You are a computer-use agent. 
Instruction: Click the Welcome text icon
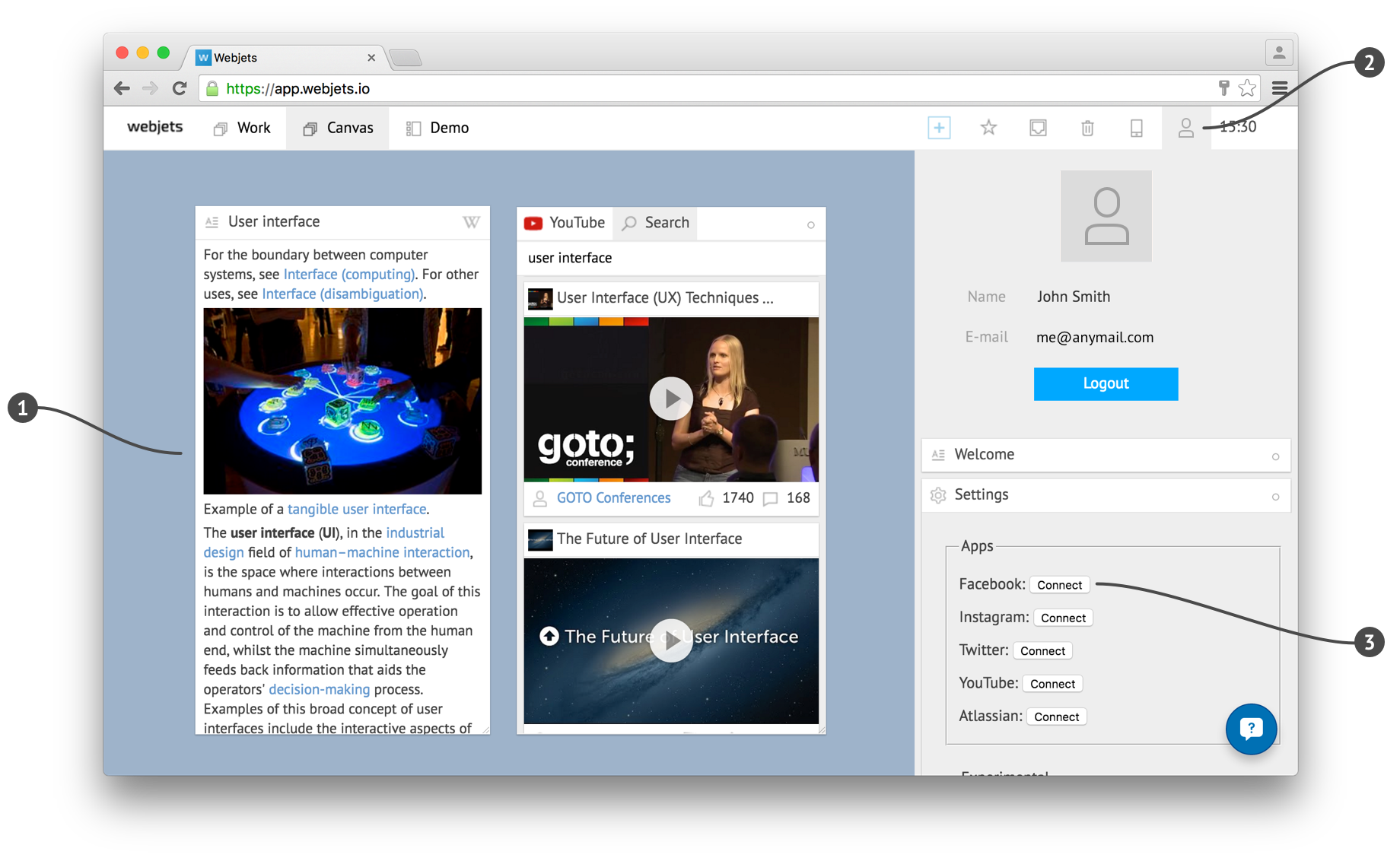[x=938, y=455]
